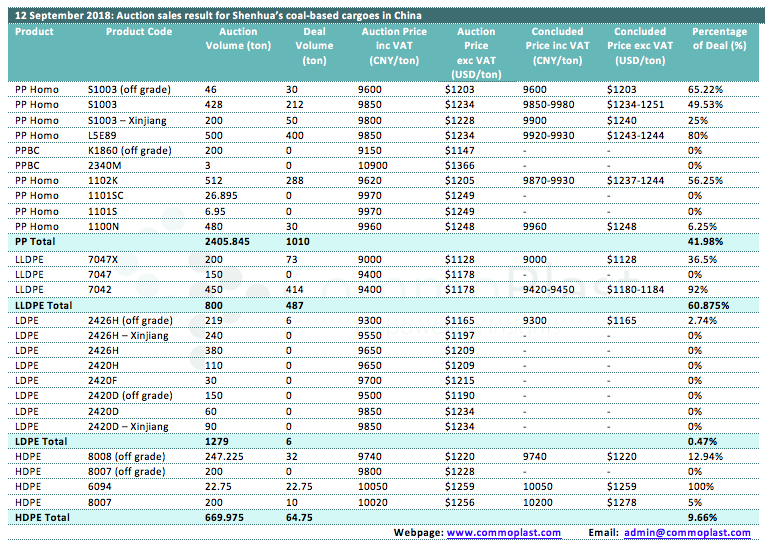Select product code '2420H'
The image size is (765, 549).
(103, 366)
